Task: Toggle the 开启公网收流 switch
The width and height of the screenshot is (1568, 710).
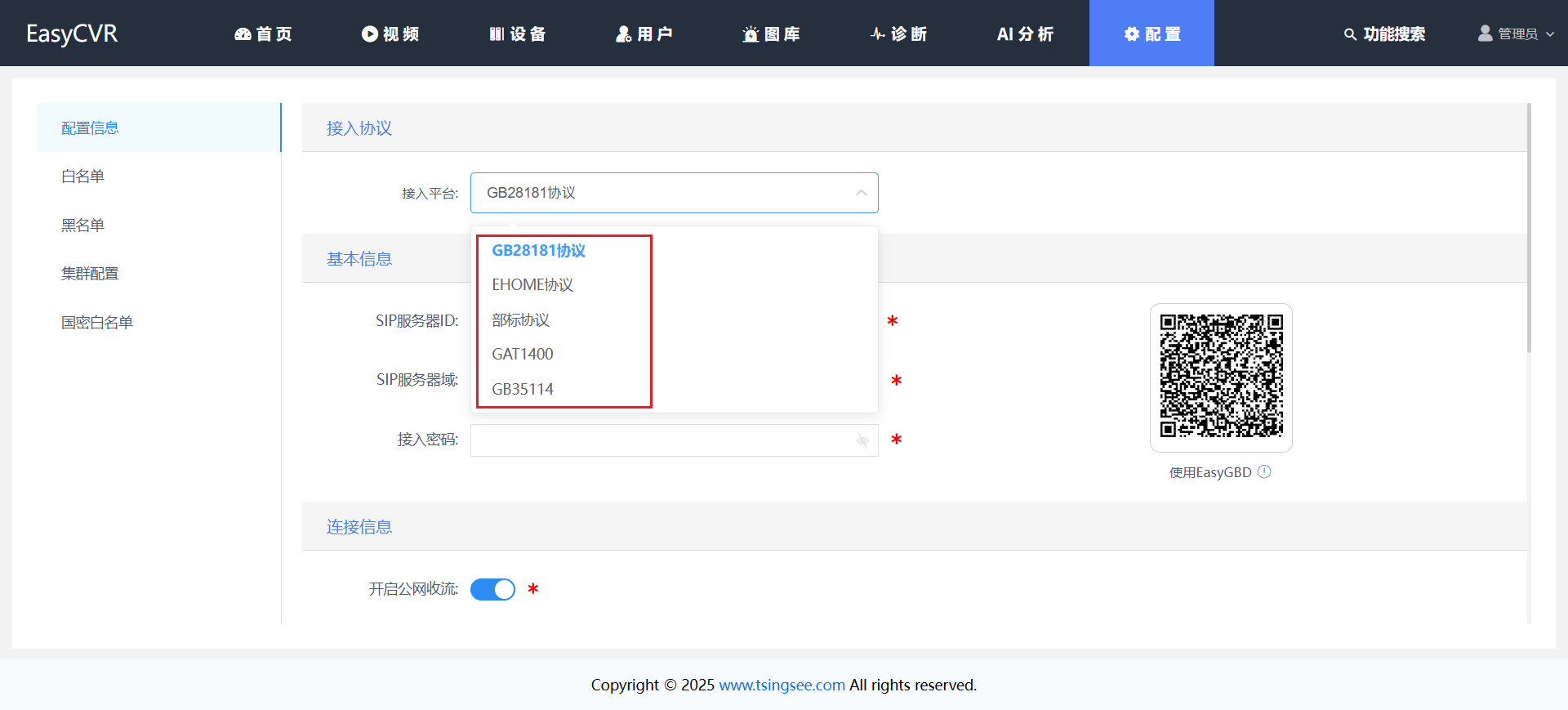Action: pyautogui.click(x=493, y=589)
